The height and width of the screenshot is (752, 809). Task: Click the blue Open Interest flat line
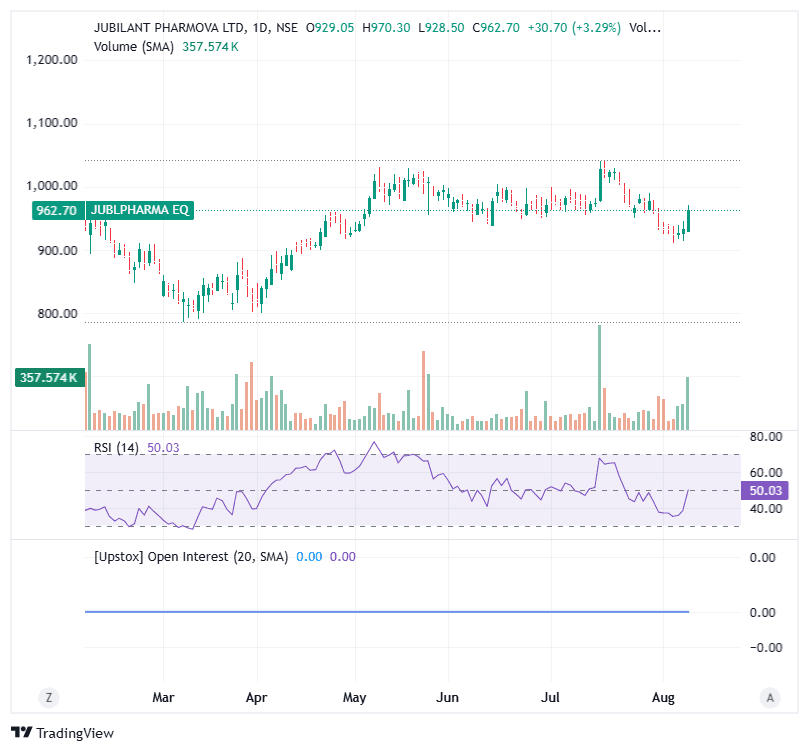pyautogui.click(x=387, y=612)
